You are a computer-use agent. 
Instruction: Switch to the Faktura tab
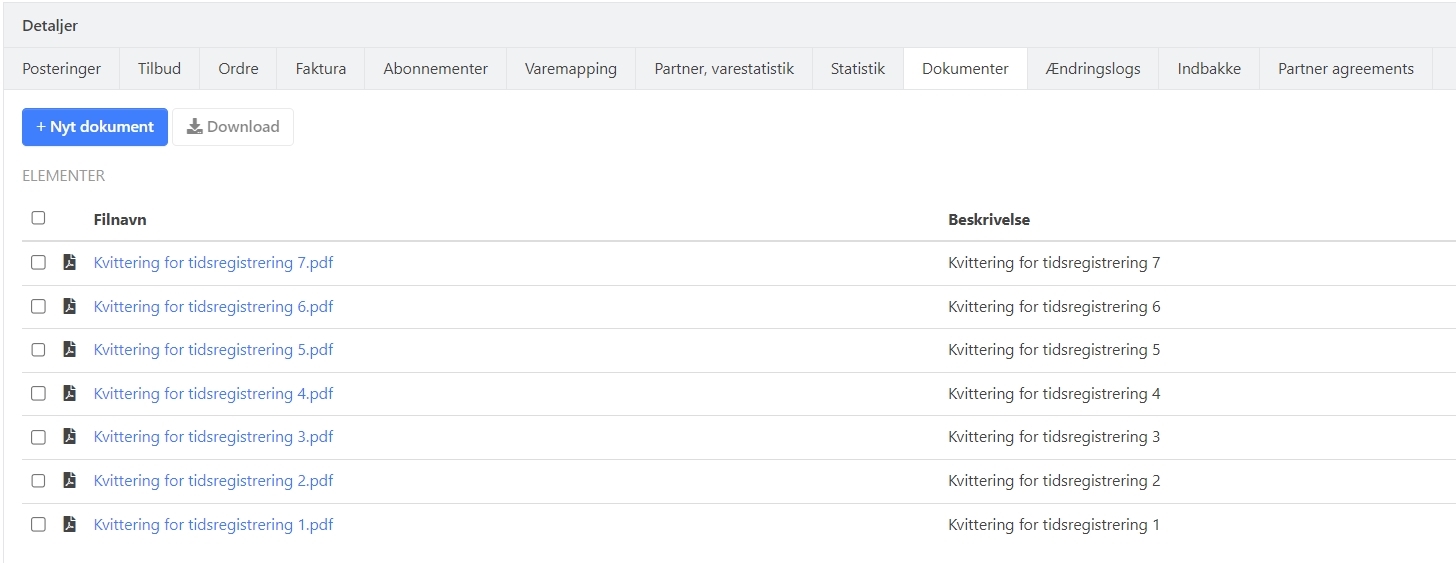click(321, 69)
